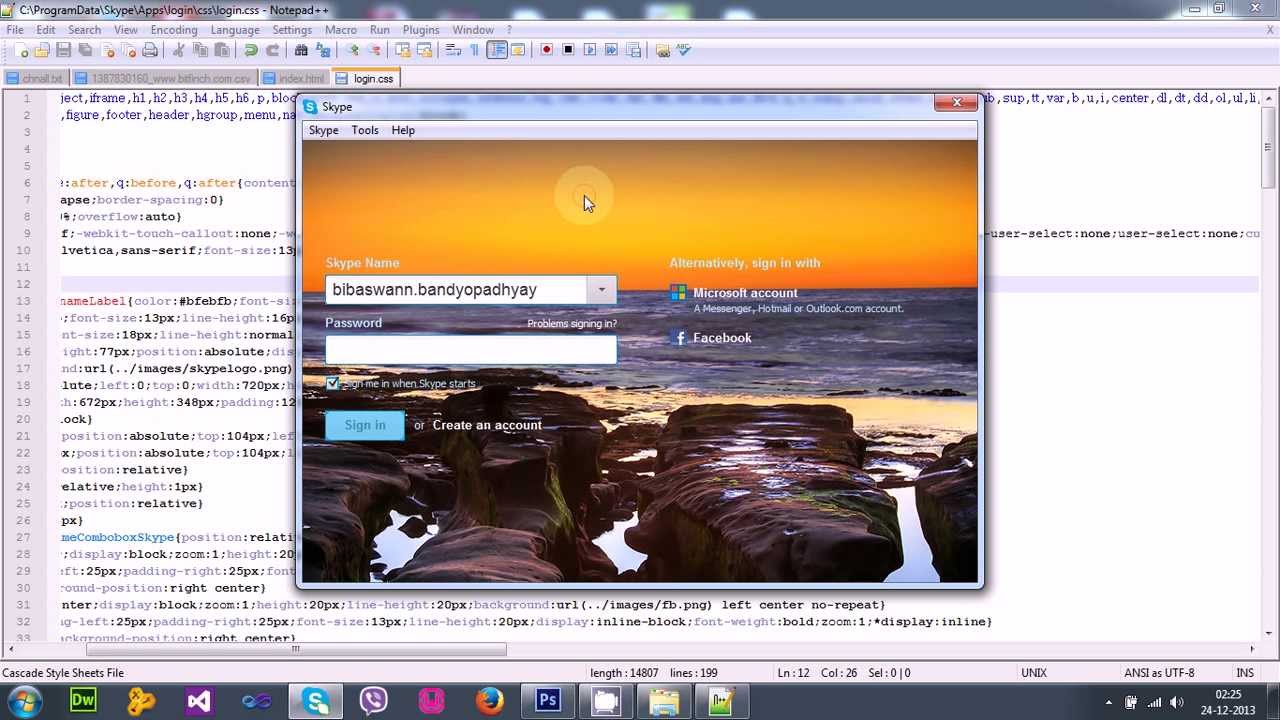The image size is (1280, 720).
Task: Click the Save toolbar icon in Notepad++
Action: pyautogui.click(x=63, y=50)
